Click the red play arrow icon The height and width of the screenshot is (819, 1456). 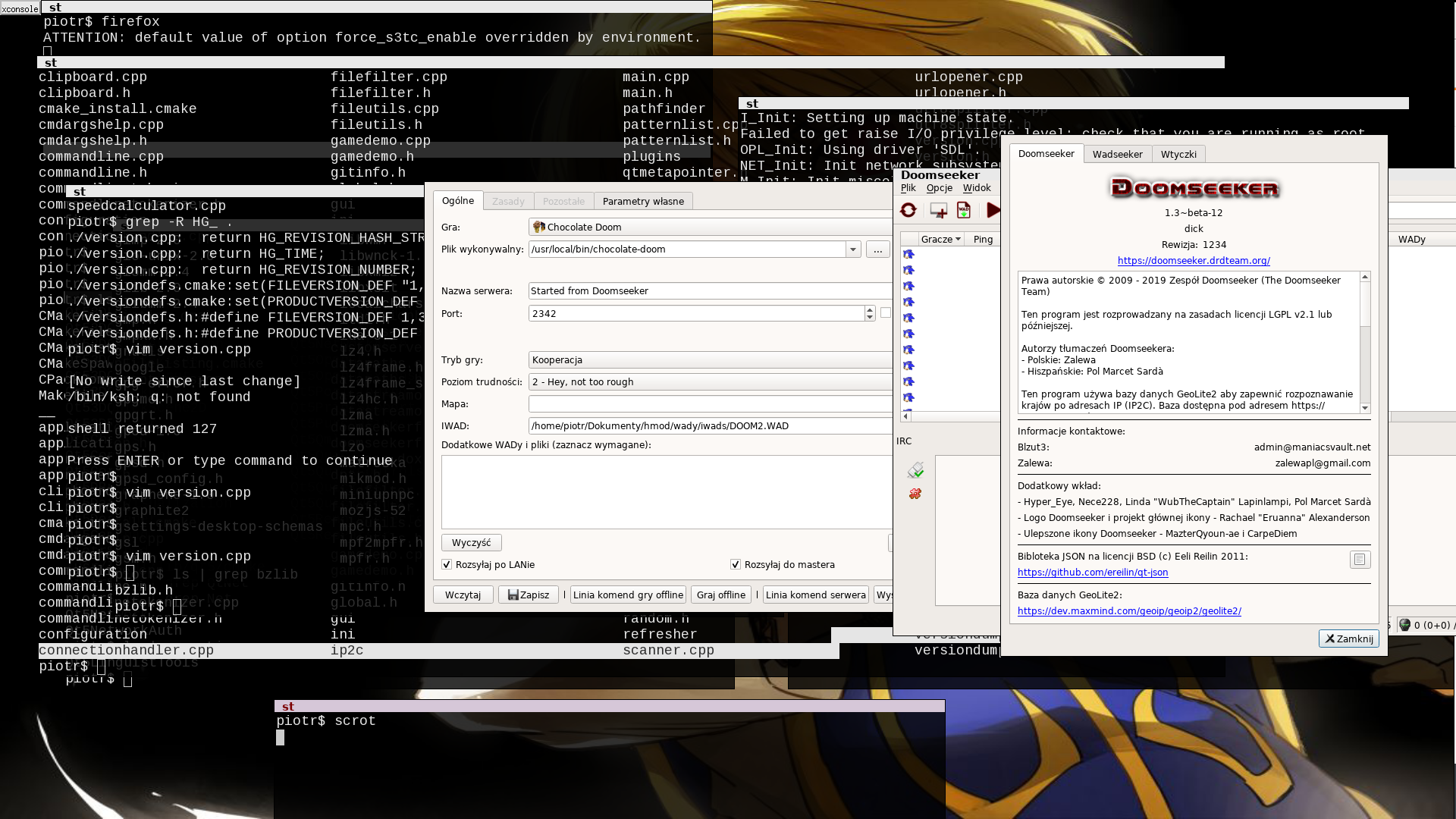click(x=993, y=211)
